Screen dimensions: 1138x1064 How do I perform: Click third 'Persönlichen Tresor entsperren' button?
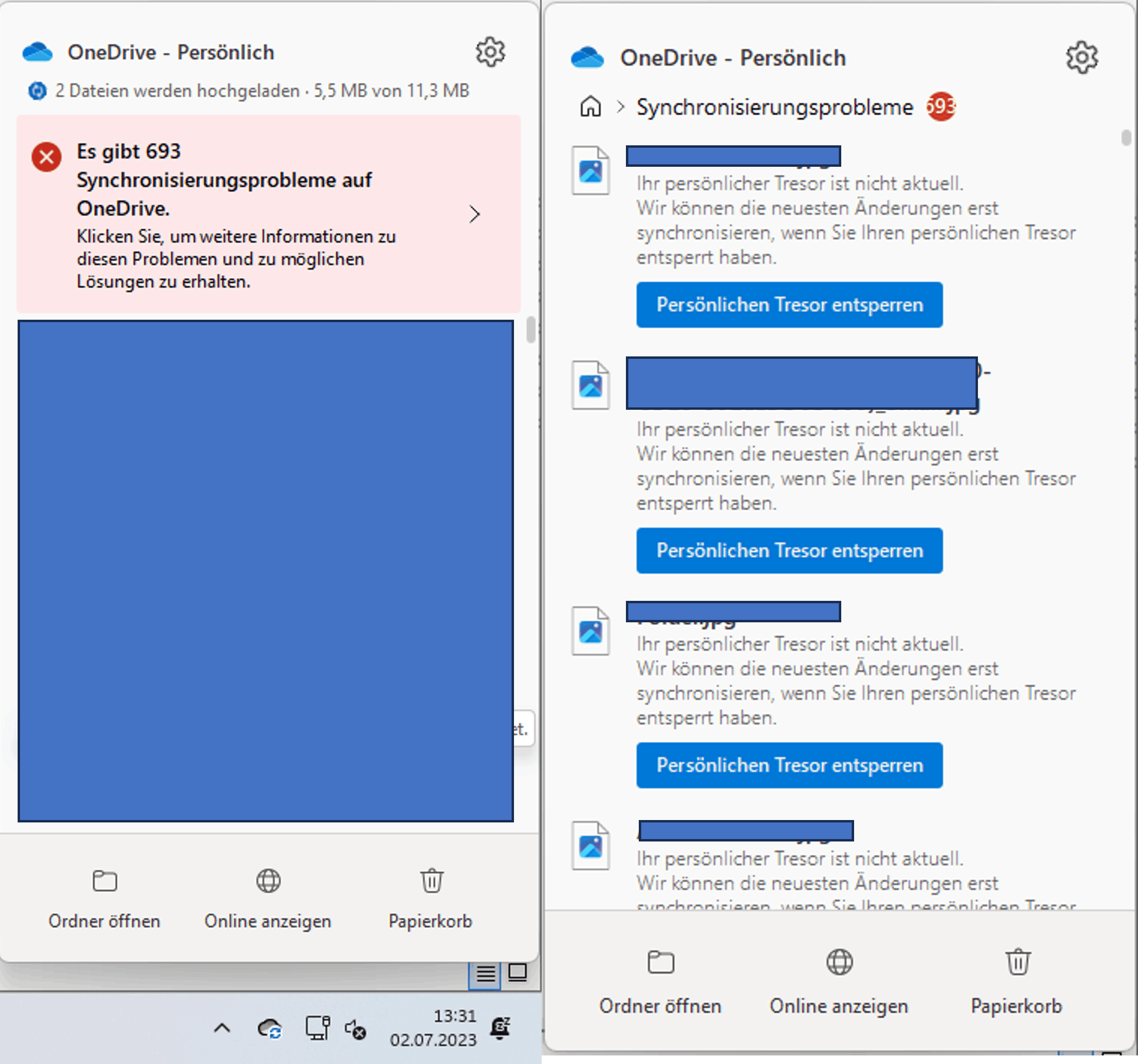coord(789,765)
